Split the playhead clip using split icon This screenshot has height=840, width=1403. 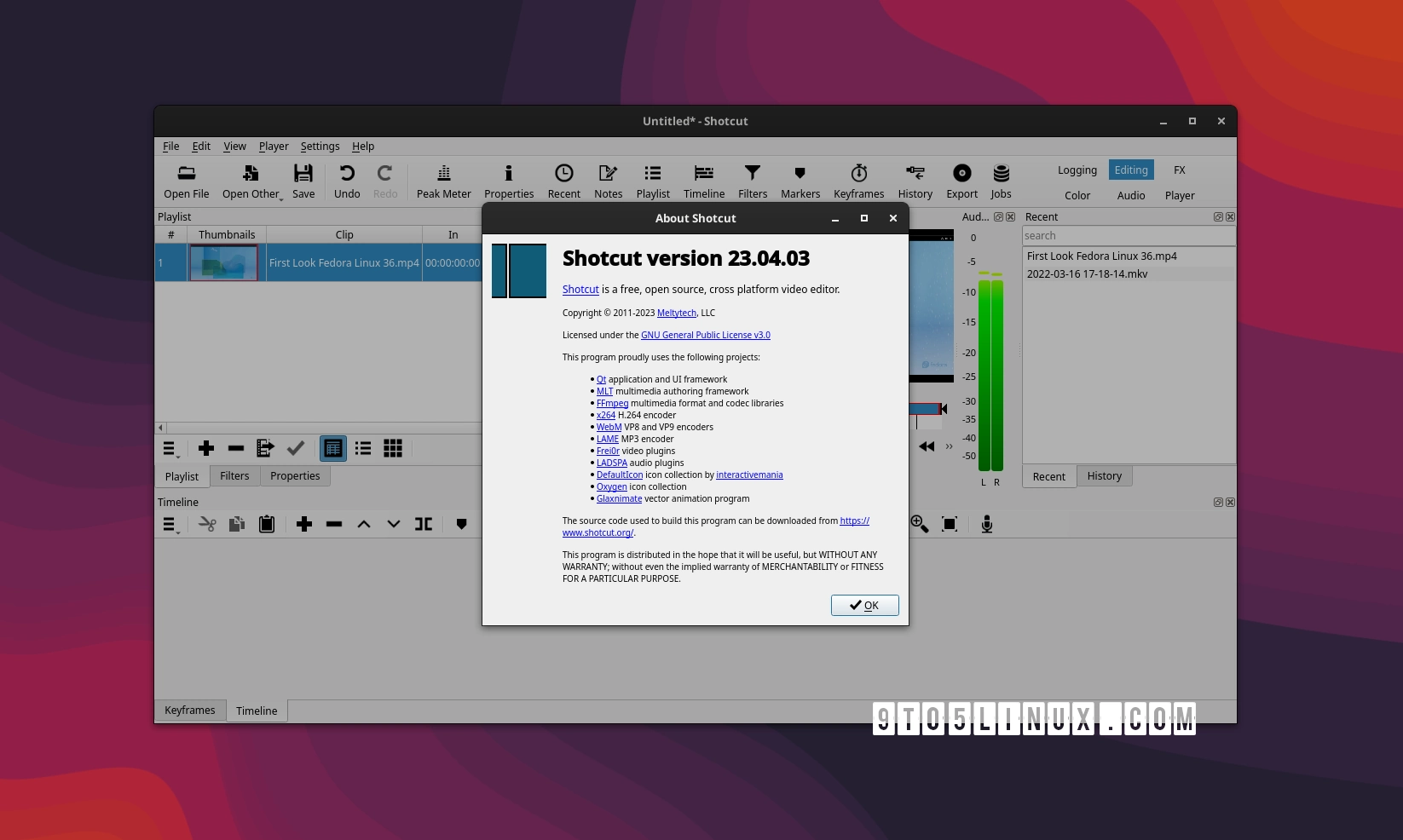tap(424, 524)
